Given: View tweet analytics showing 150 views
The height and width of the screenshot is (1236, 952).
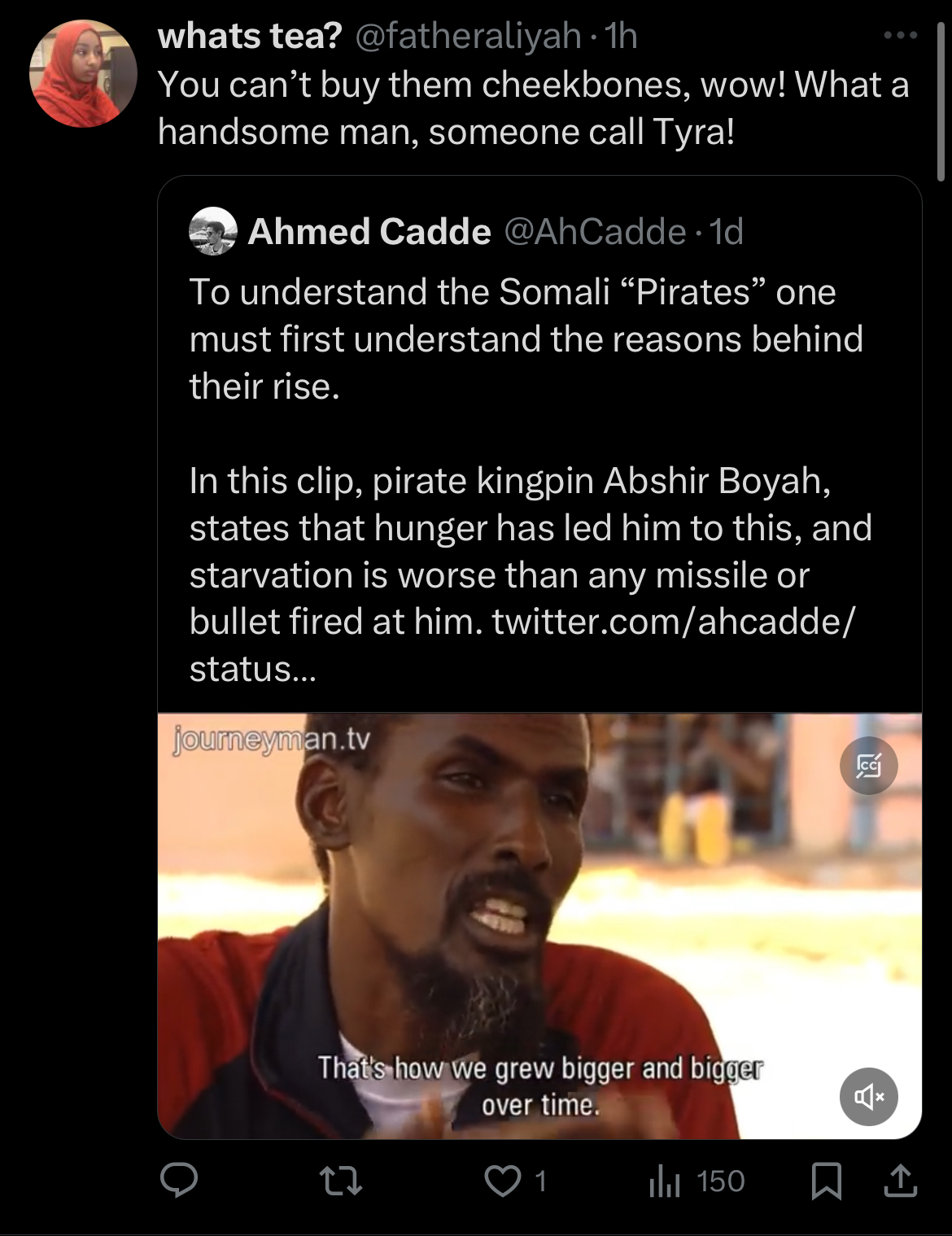Looking at the screenshot, I should pyautogui.click(x=697, y=1181).
